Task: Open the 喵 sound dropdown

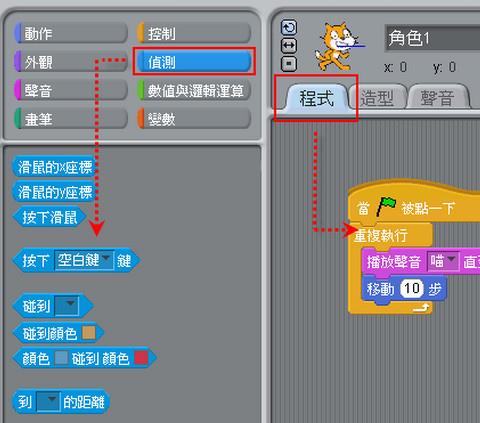Action: pyautogui.click(x=443, y=262)
